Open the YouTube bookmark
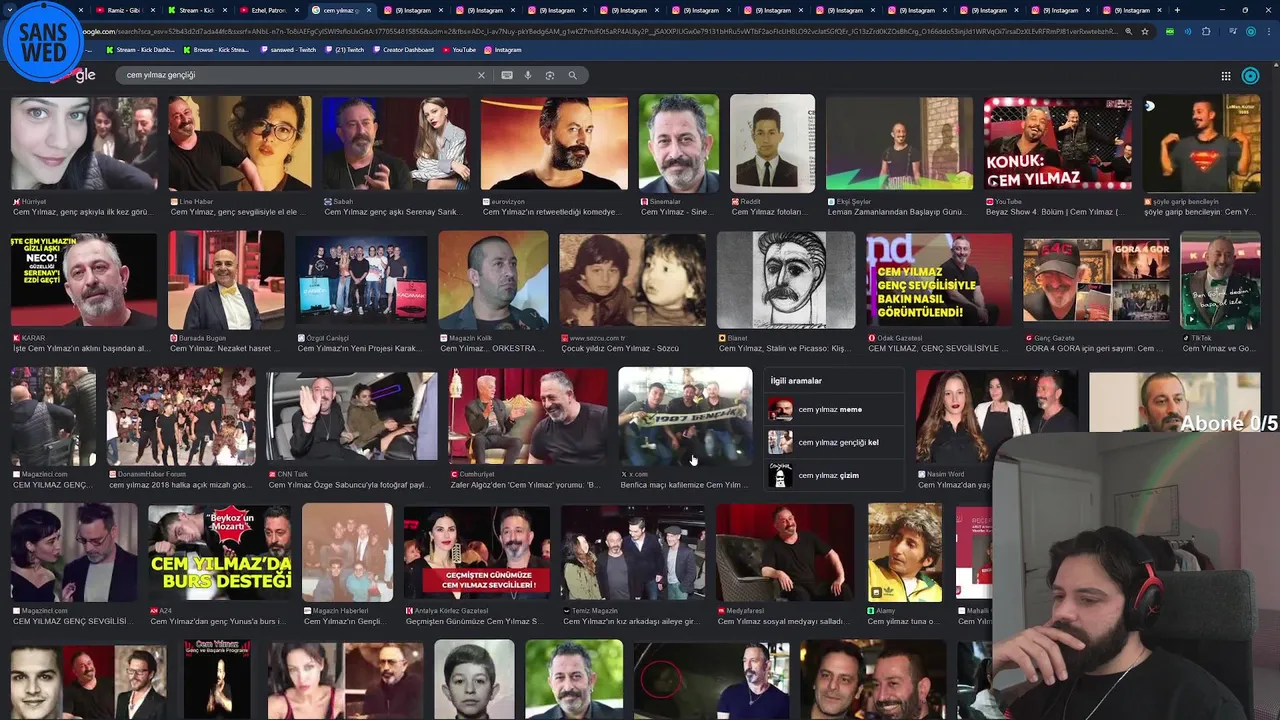Screen dimensions: 1280x720 (x=459, y=49)
